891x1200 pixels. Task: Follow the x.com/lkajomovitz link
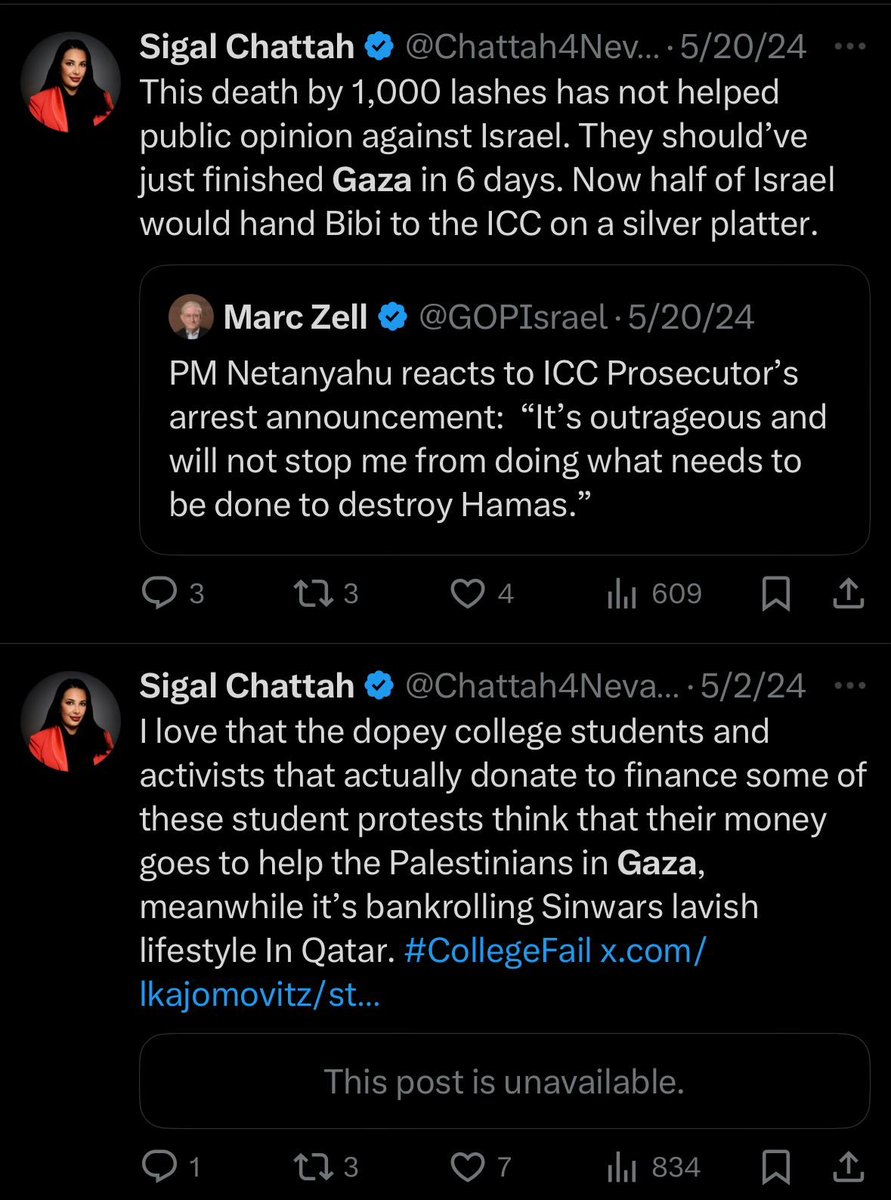250,995
